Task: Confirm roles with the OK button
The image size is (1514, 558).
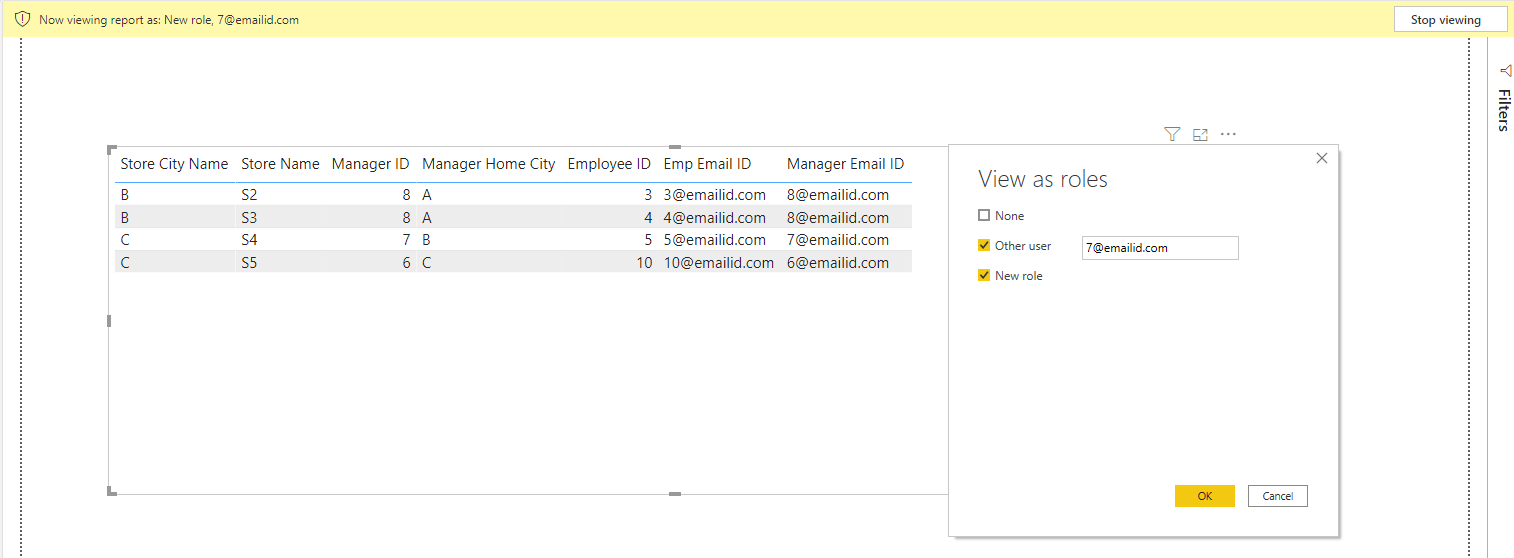Action: (x=1205, y=496)
